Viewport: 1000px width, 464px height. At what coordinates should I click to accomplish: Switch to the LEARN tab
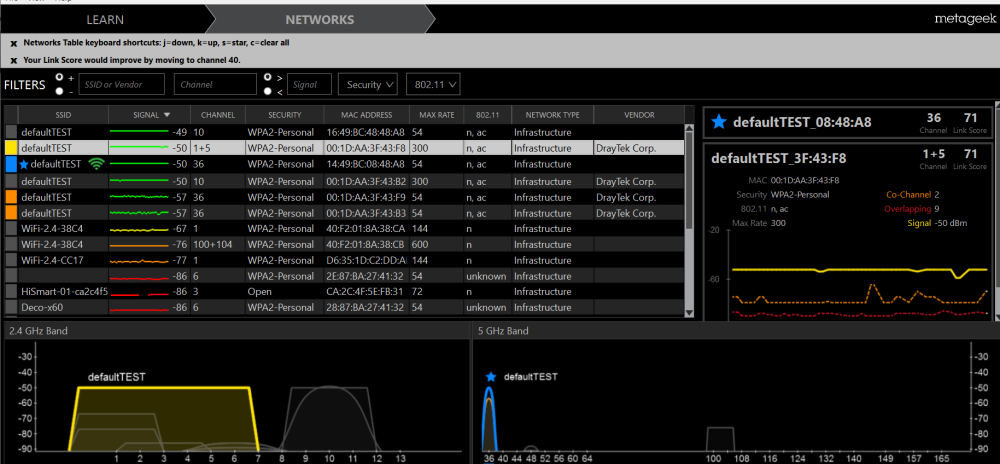point(105,19)
